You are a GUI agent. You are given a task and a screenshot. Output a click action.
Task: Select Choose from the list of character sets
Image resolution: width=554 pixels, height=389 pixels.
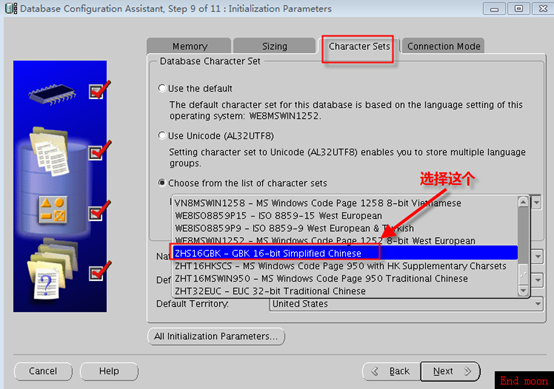(162, 183)
